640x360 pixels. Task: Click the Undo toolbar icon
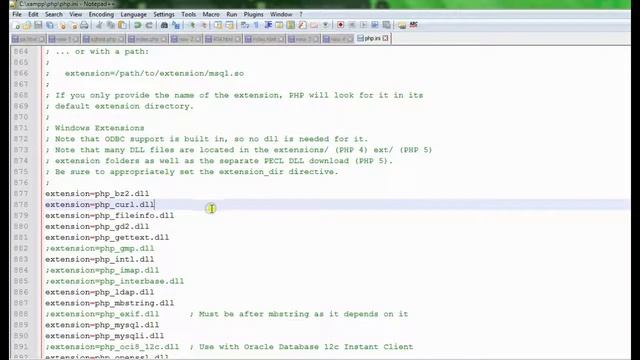click(138, 25)
